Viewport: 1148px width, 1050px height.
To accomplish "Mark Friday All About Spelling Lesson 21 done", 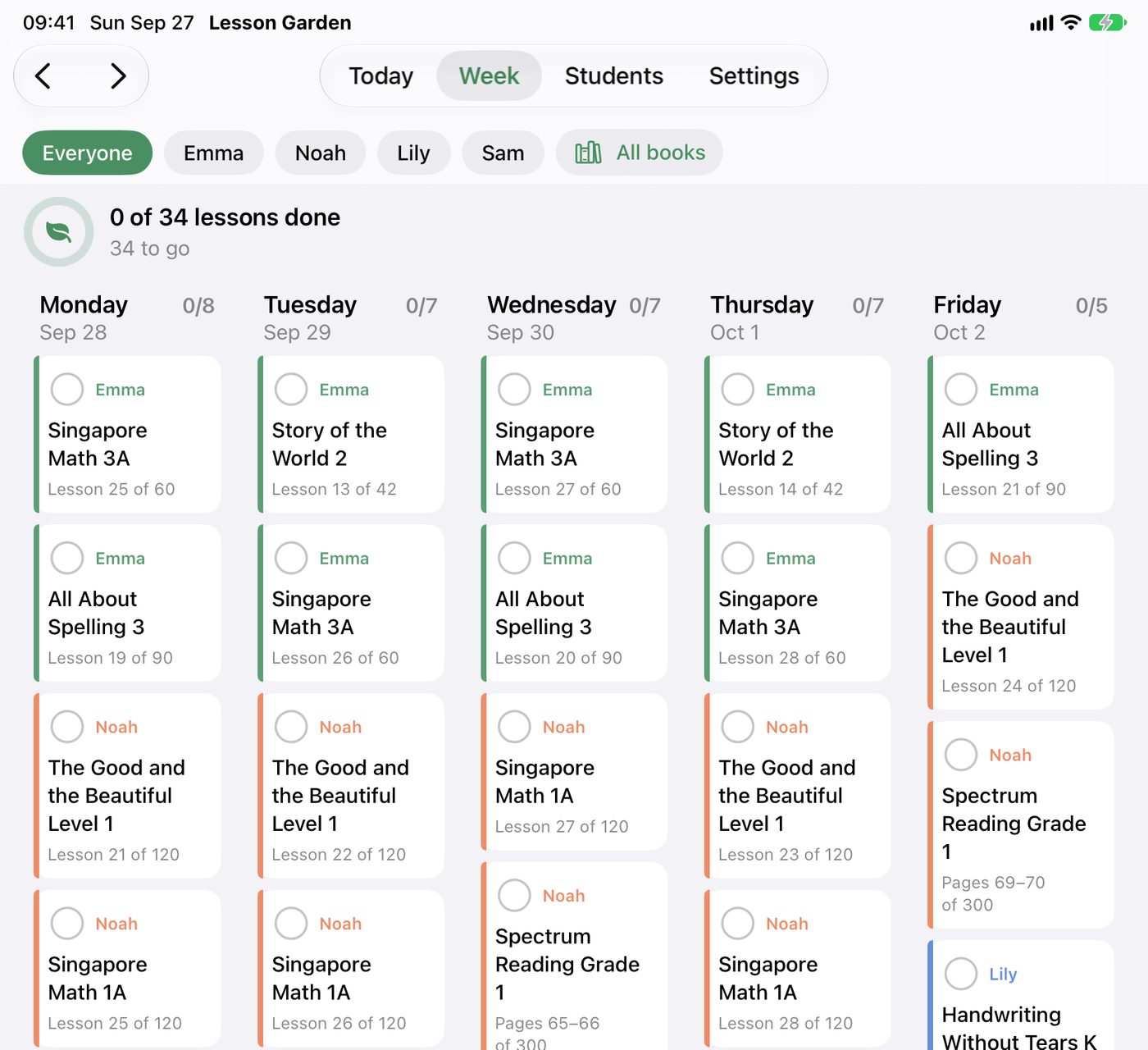I will pyautogui.click(x=961, y=389).
